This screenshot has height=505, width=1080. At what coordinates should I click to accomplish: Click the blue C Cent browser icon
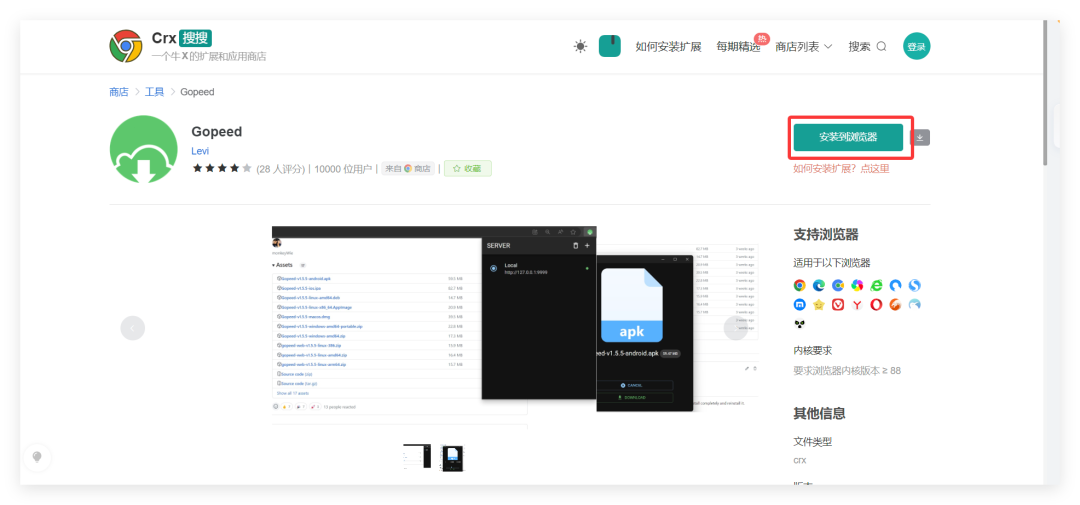838,285
